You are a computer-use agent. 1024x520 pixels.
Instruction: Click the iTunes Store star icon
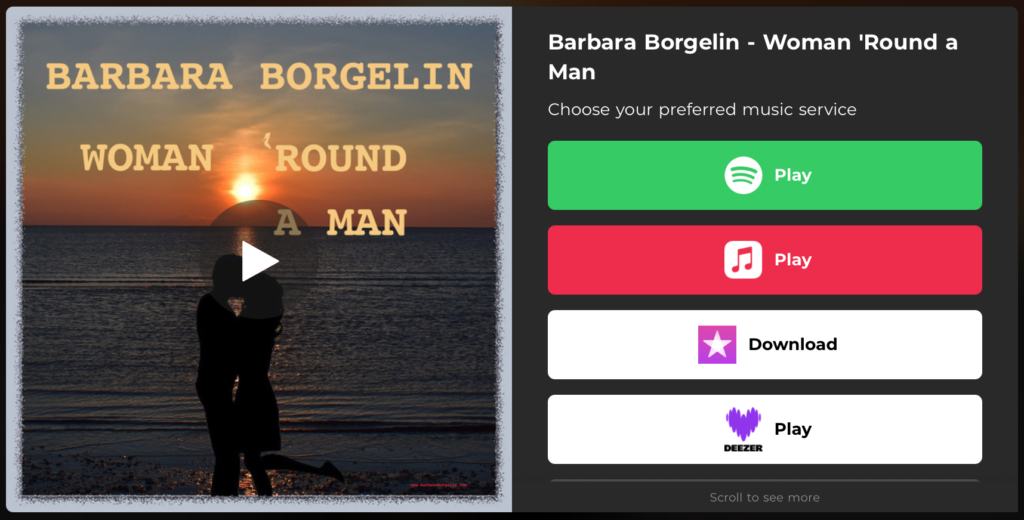coord(717,345)
